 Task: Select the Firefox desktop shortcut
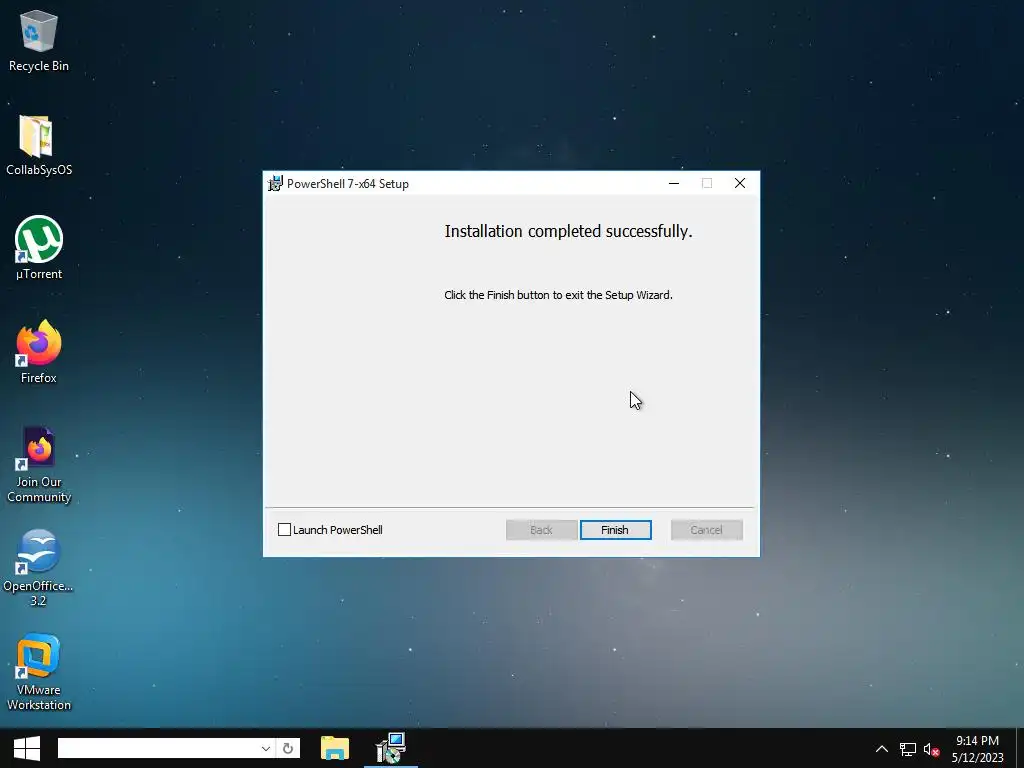[x=39, y=352]
